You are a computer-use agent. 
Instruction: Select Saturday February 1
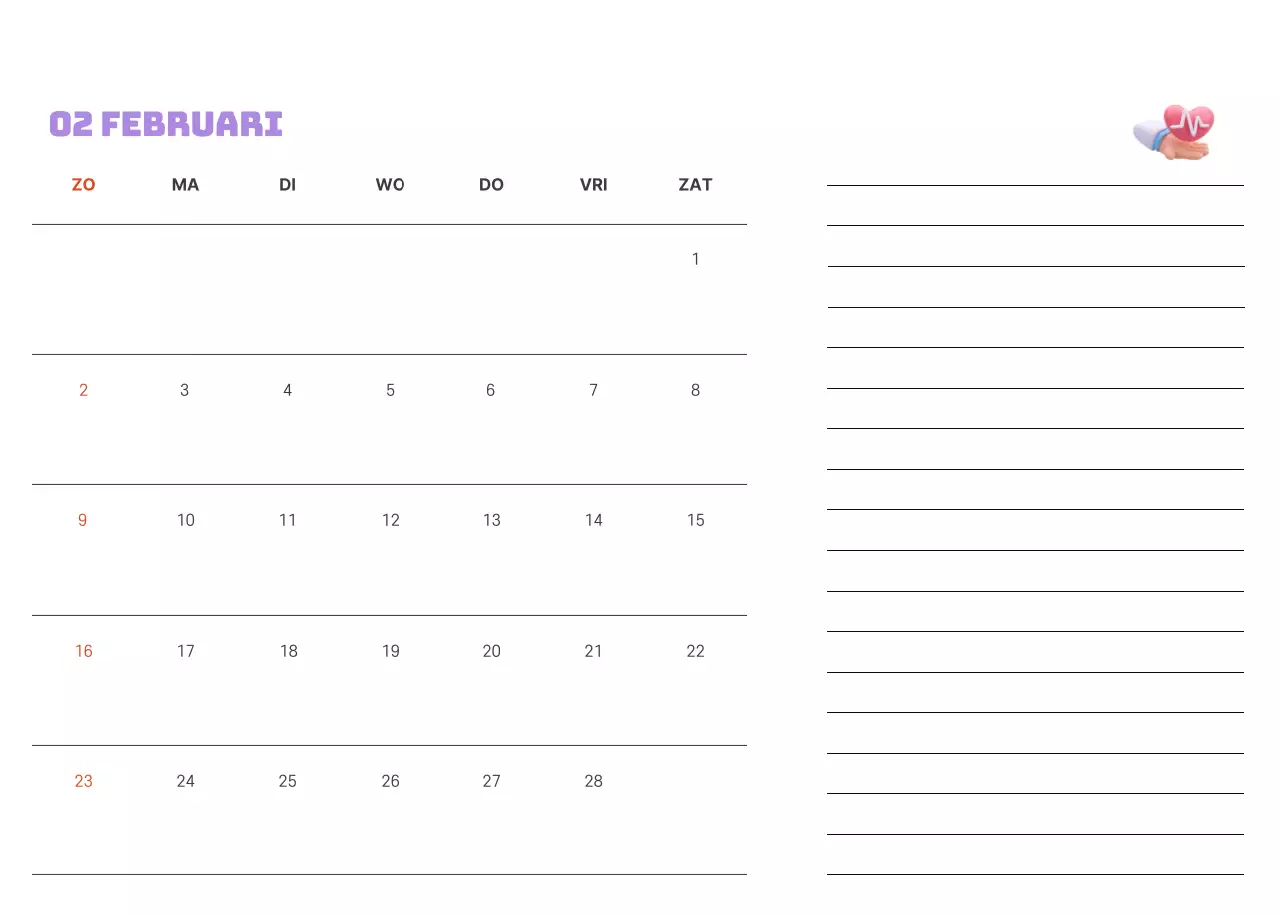[696, 259]
